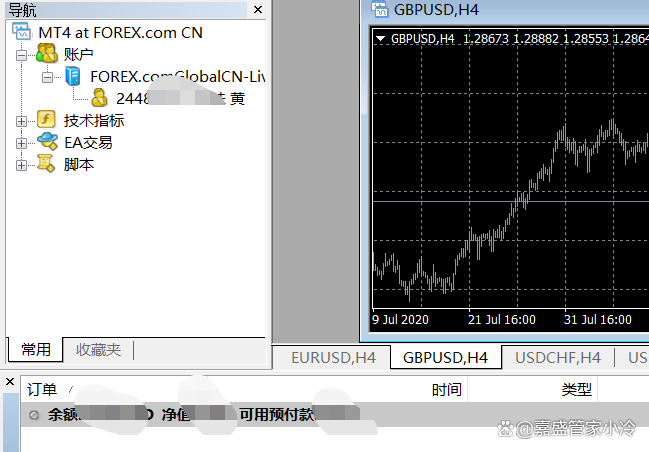Screen dimensions: 649x452
Task: Click the GBPUSD,H4 chart info dropdown triangle
Action: [380, 38]
